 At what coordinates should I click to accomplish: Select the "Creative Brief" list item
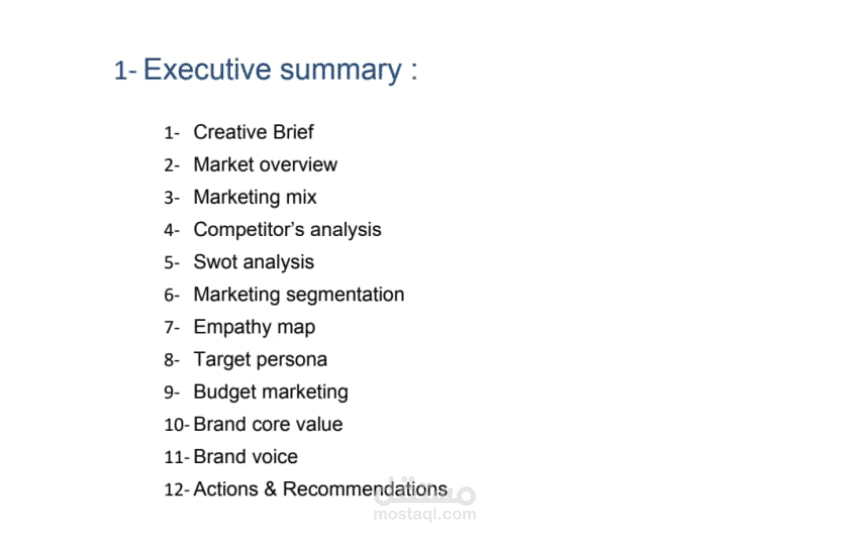(253, 132)
